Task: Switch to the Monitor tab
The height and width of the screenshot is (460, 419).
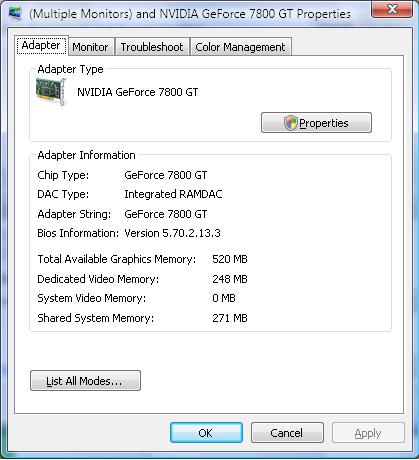Action: tap(90, 47)
